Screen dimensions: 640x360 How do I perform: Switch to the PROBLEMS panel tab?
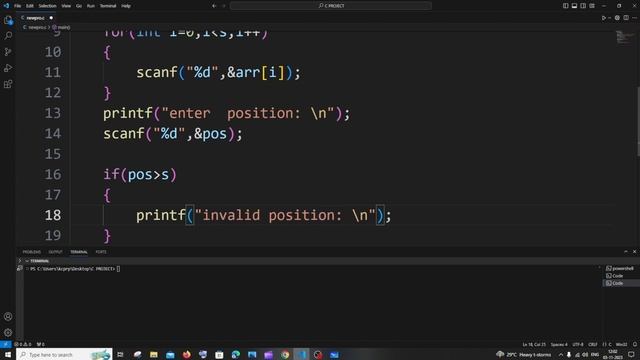pos(31,252)
